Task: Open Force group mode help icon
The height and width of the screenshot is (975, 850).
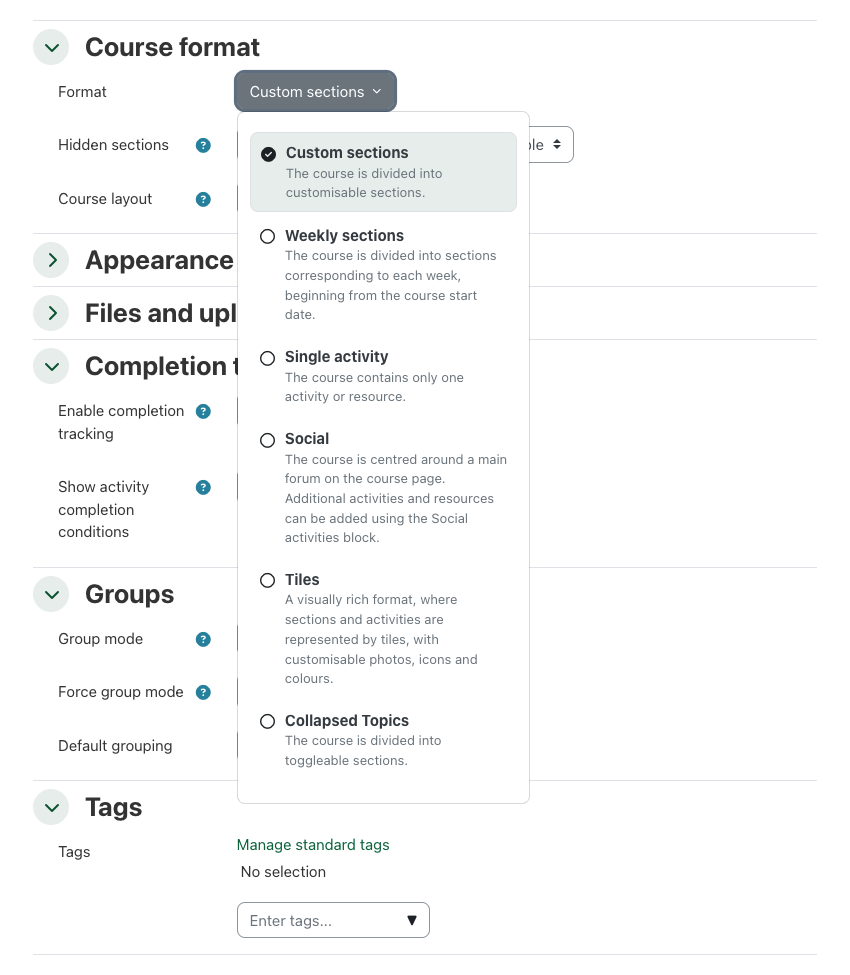Action: coord(203,692)
